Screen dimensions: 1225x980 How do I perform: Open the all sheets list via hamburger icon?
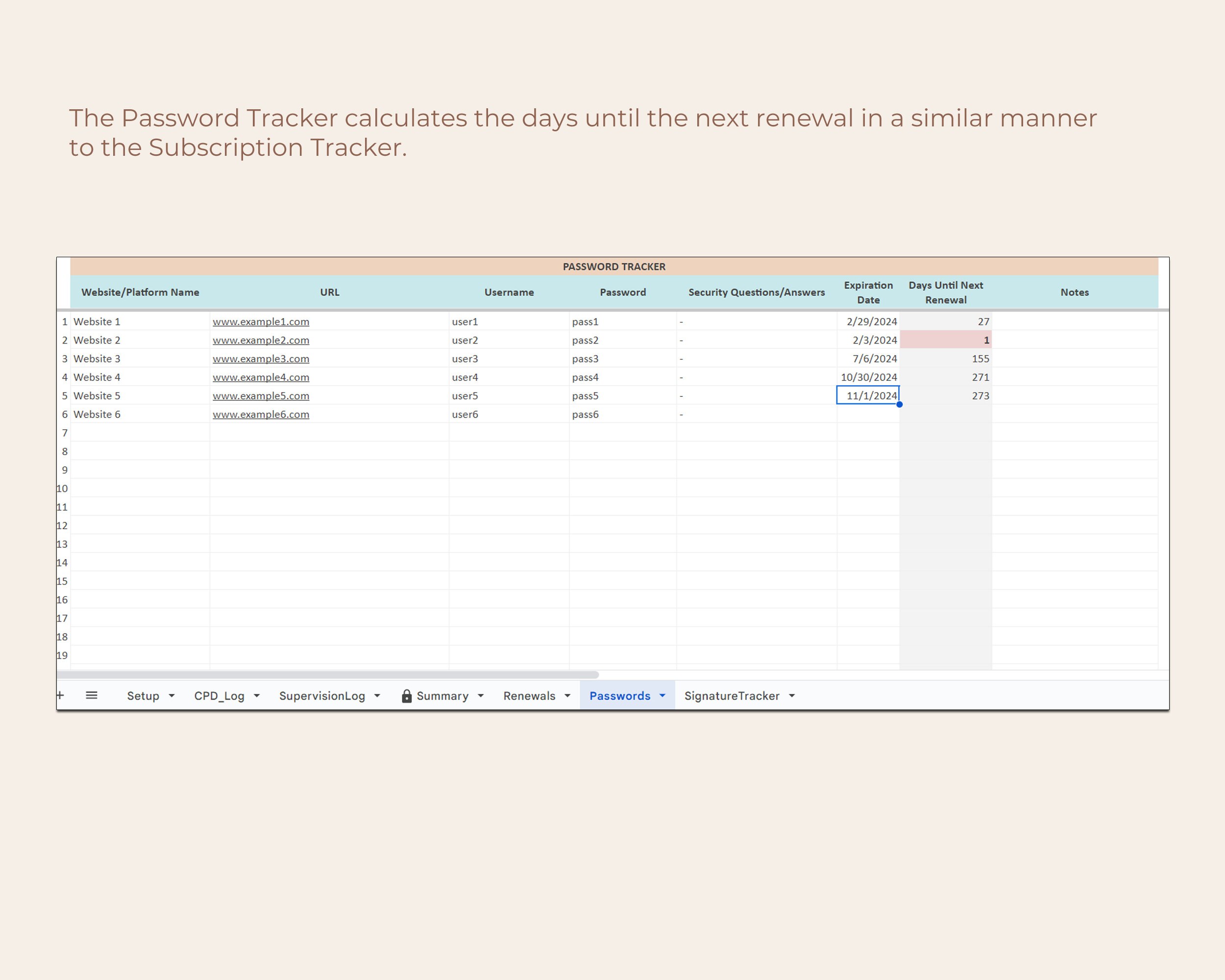(91, 695)
